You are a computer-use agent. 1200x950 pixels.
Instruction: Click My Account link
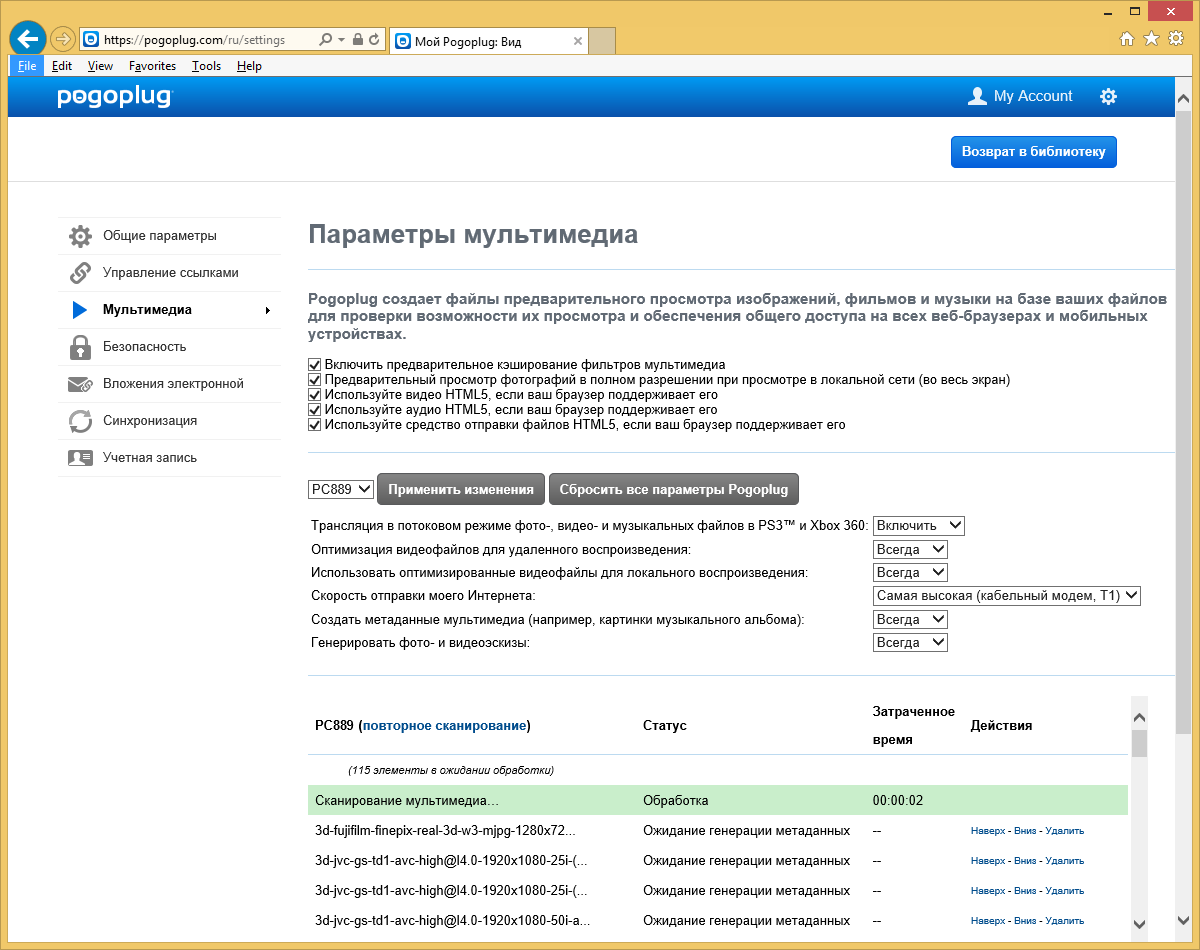point(1033,96)
